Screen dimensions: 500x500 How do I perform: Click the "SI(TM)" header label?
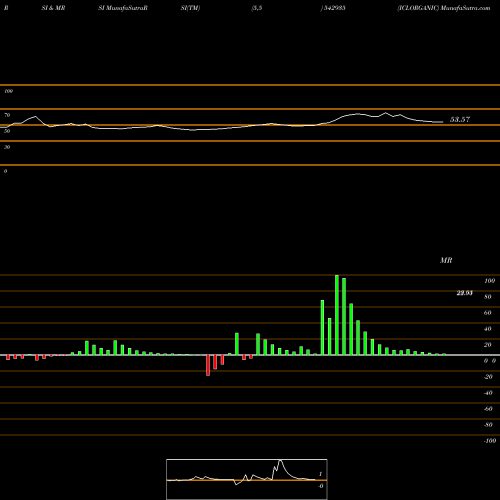click(190, 8)
